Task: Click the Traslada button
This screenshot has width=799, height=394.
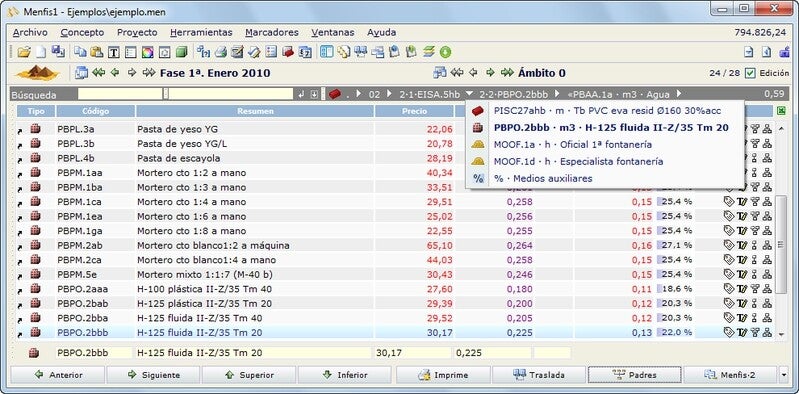Action: pyautogui.click(x=539, y=375)
